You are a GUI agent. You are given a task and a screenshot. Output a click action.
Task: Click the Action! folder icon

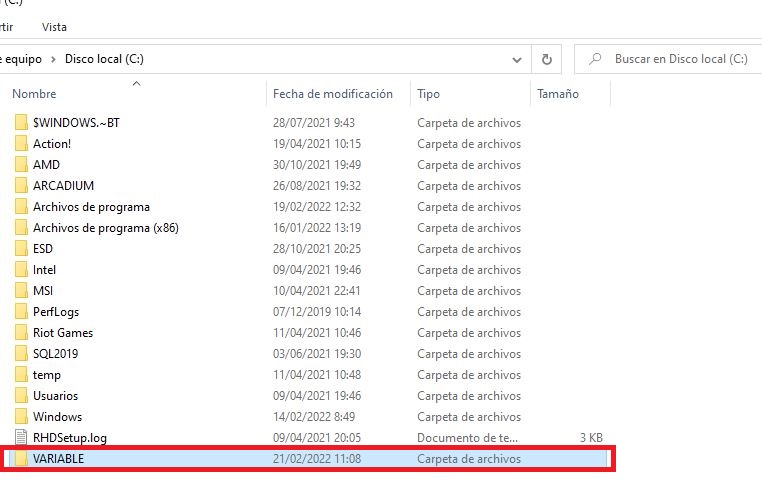pyautogui.click(x=21, y=143)
